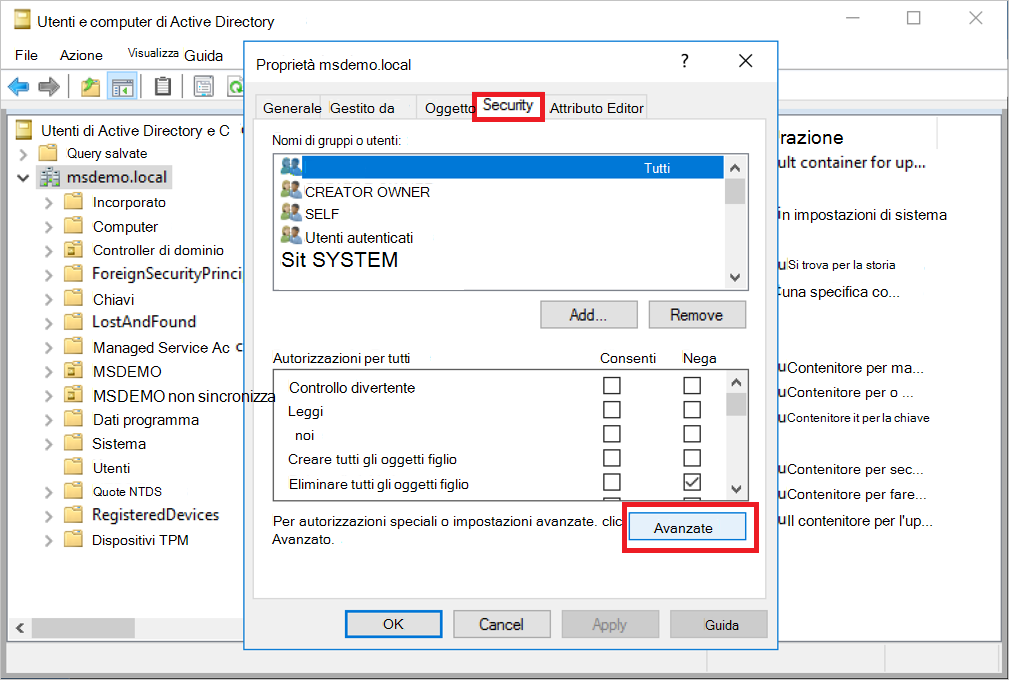Expand the RegisteredDevices node
The image size is (1009, 680).
[x=48, y=516]
